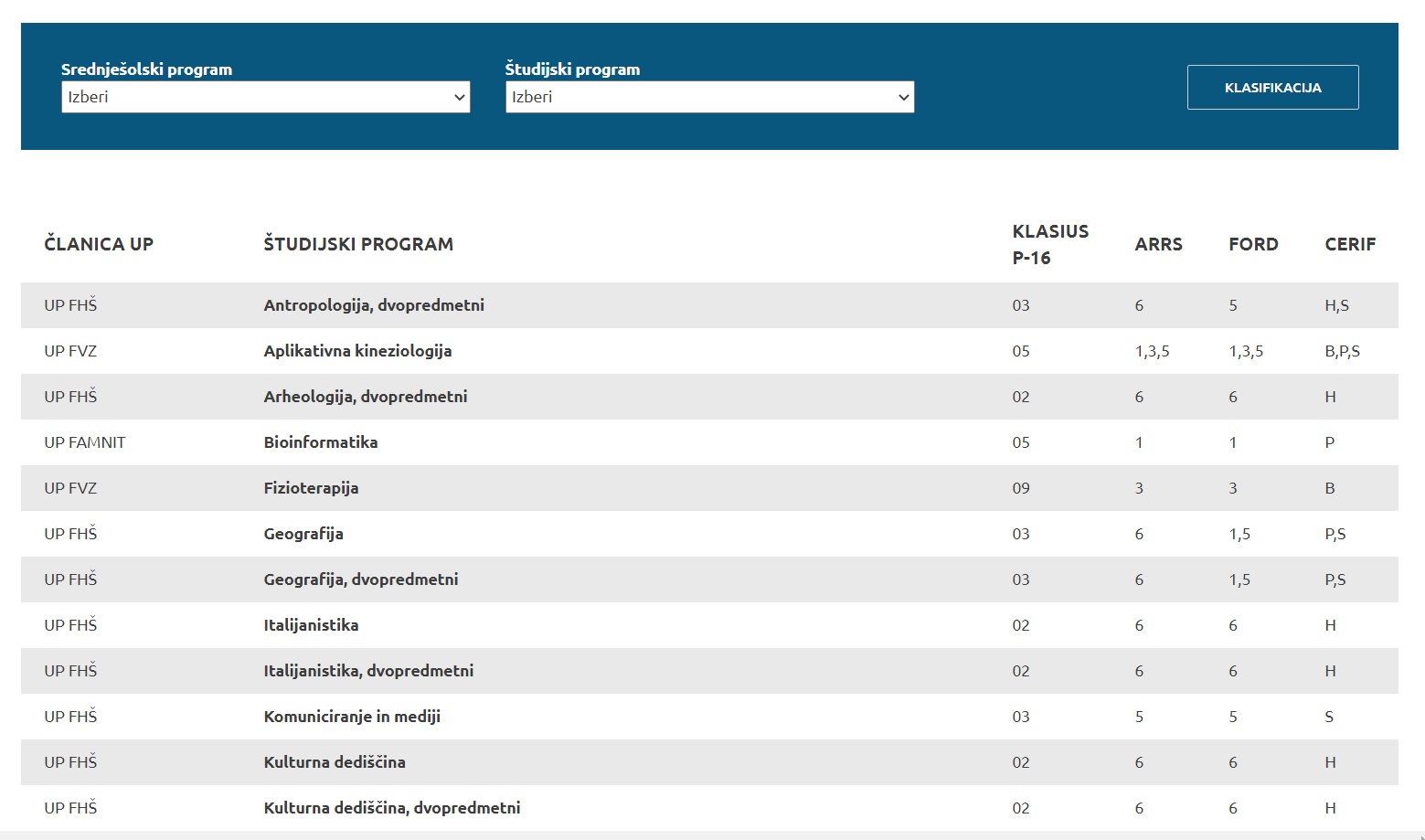This screenshot has height=840, width=1425.
Task: Click the ŠTUDIJSKI PROGRAM column header
Action: pyautogui.click(x=358, y=244)
